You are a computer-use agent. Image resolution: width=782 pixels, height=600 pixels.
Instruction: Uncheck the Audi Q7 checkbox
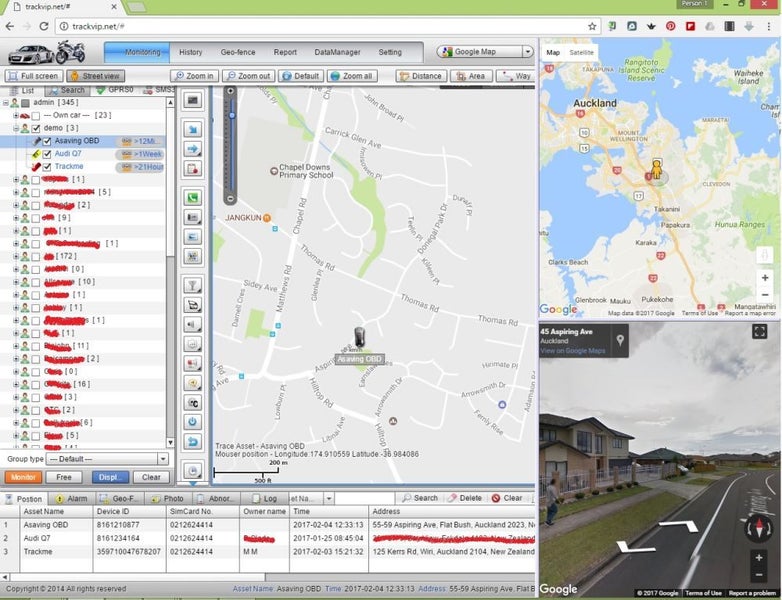[x=46, y=154]
